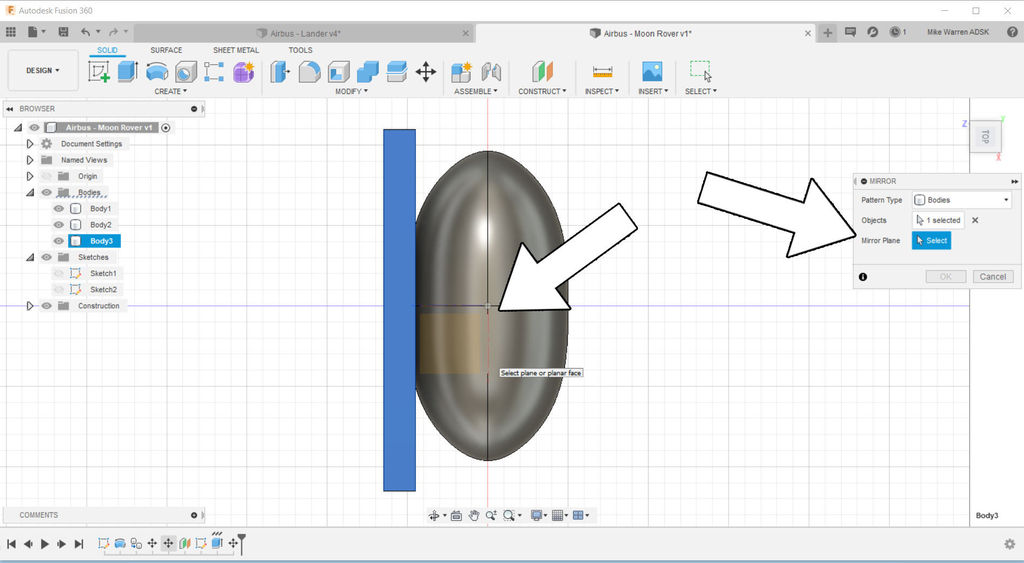Collapse the Sketches folder

click(30, 257)
